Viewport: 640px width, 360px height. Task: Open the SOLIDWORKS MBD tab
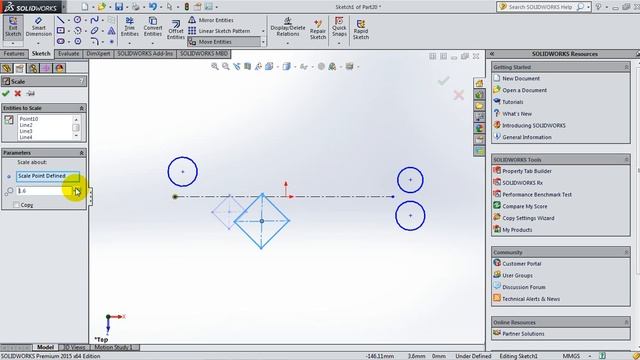204,54
